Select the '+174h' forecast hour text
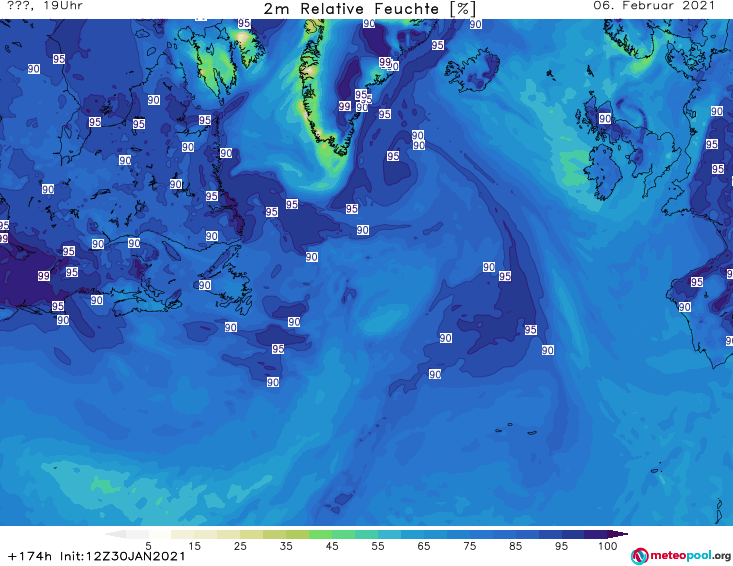 pyautogui.click(x=30, y=556)
